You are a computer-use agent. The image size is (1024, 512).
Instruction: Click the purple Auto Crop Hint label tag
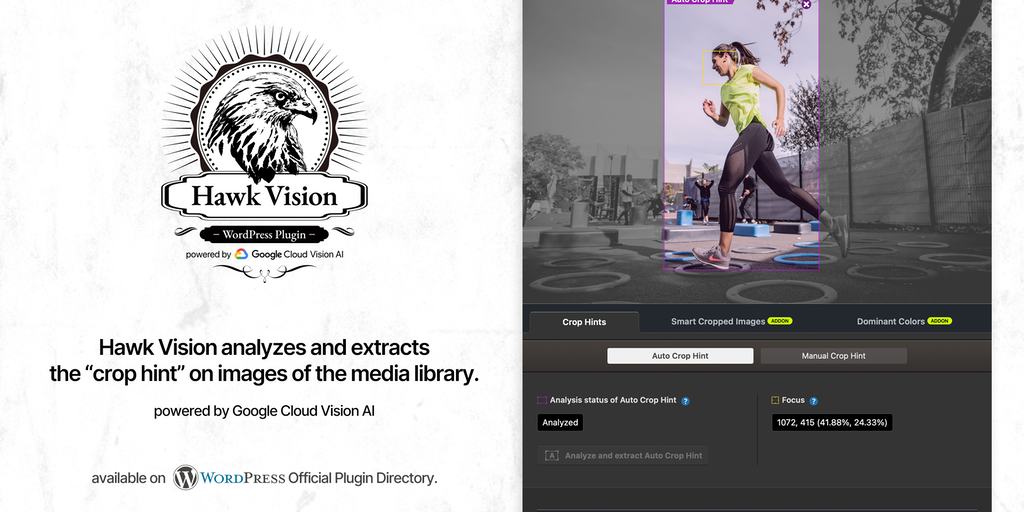[x=700, y=1]
